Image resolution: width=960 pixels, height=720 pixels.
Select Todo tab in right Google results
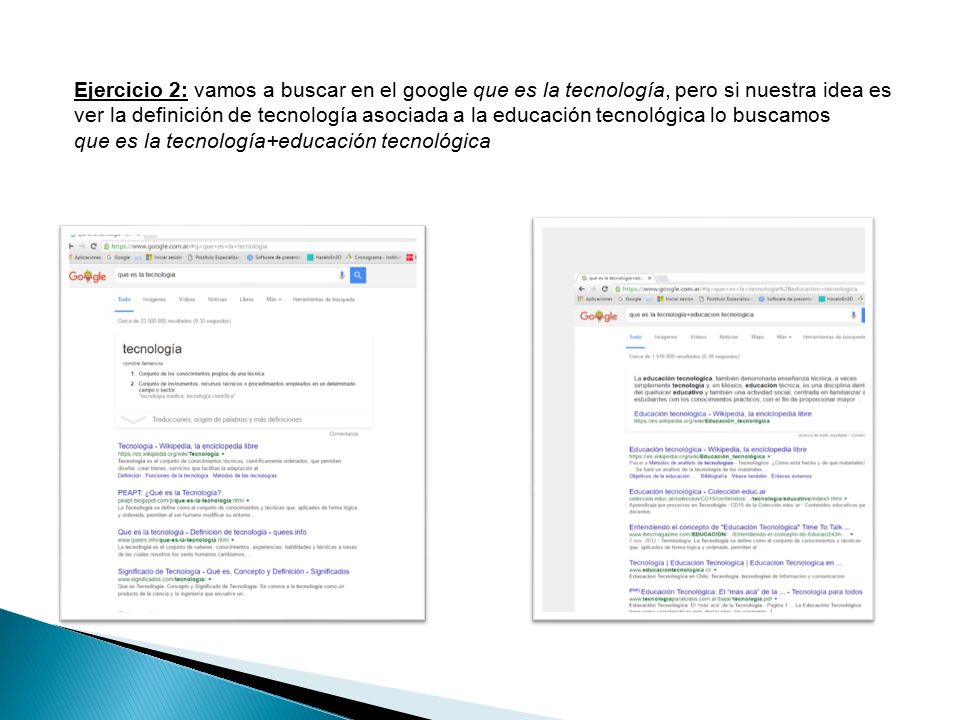click(636, 337)
